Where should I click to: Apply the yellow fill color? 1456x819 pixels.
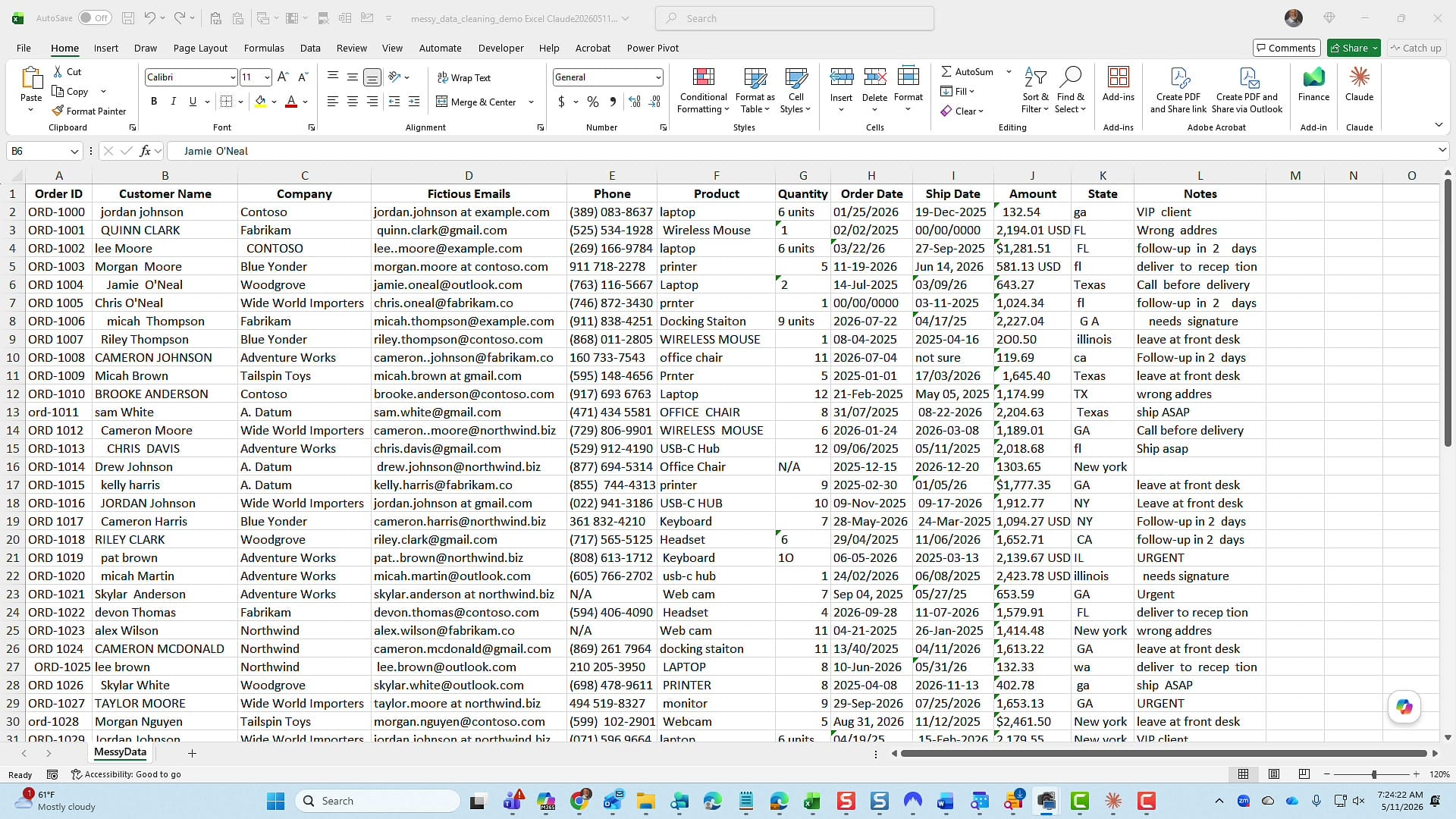tap(260, 102)
